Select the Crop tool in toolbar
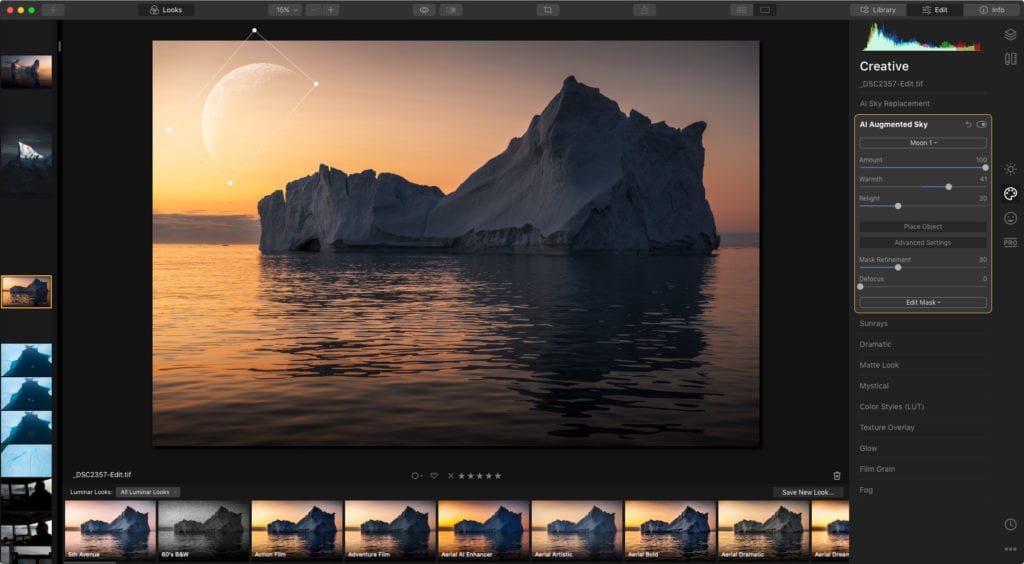The height and width of the screenshot is (564, 1024). click(x=547, y=10)
